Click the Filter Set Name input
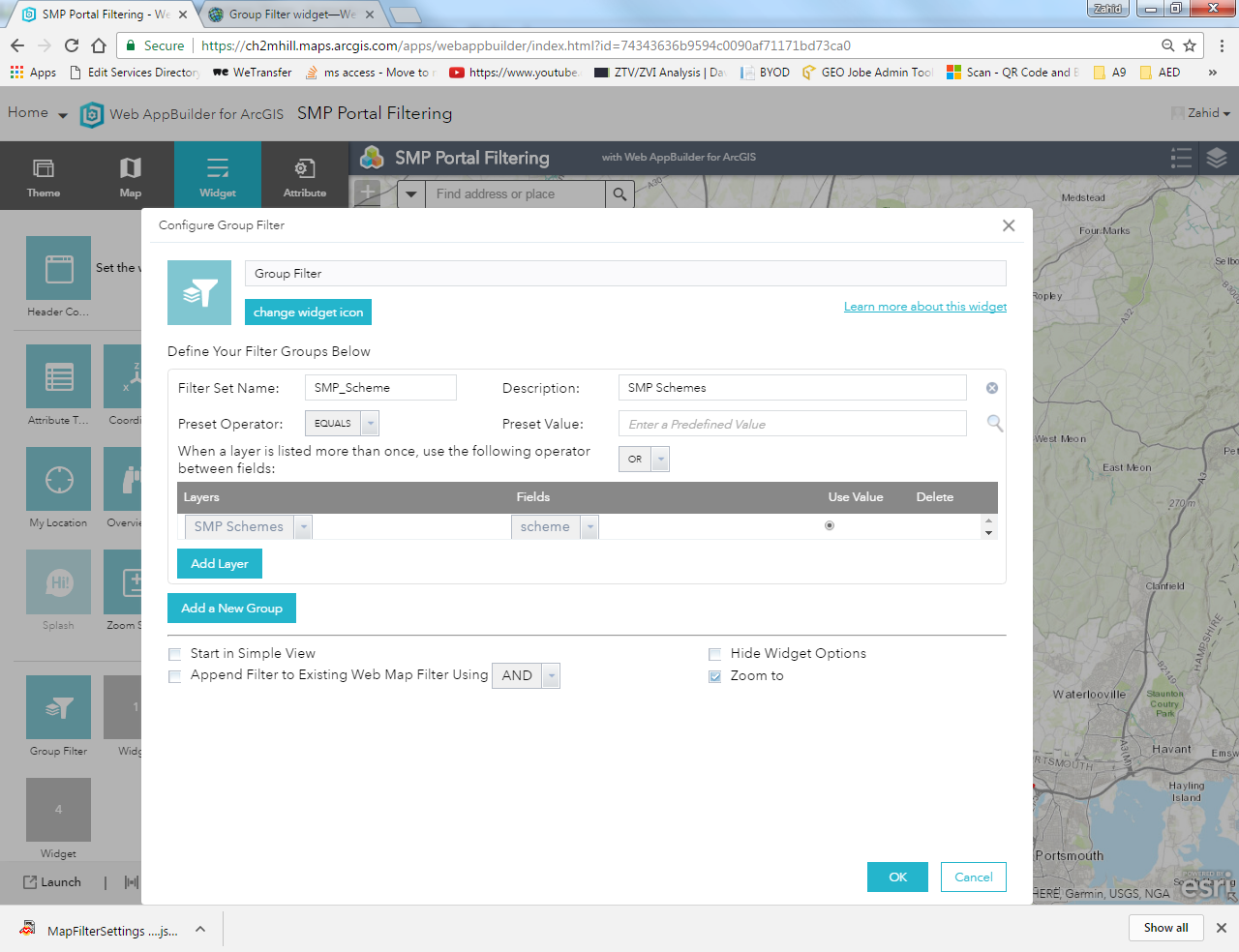 380,388
